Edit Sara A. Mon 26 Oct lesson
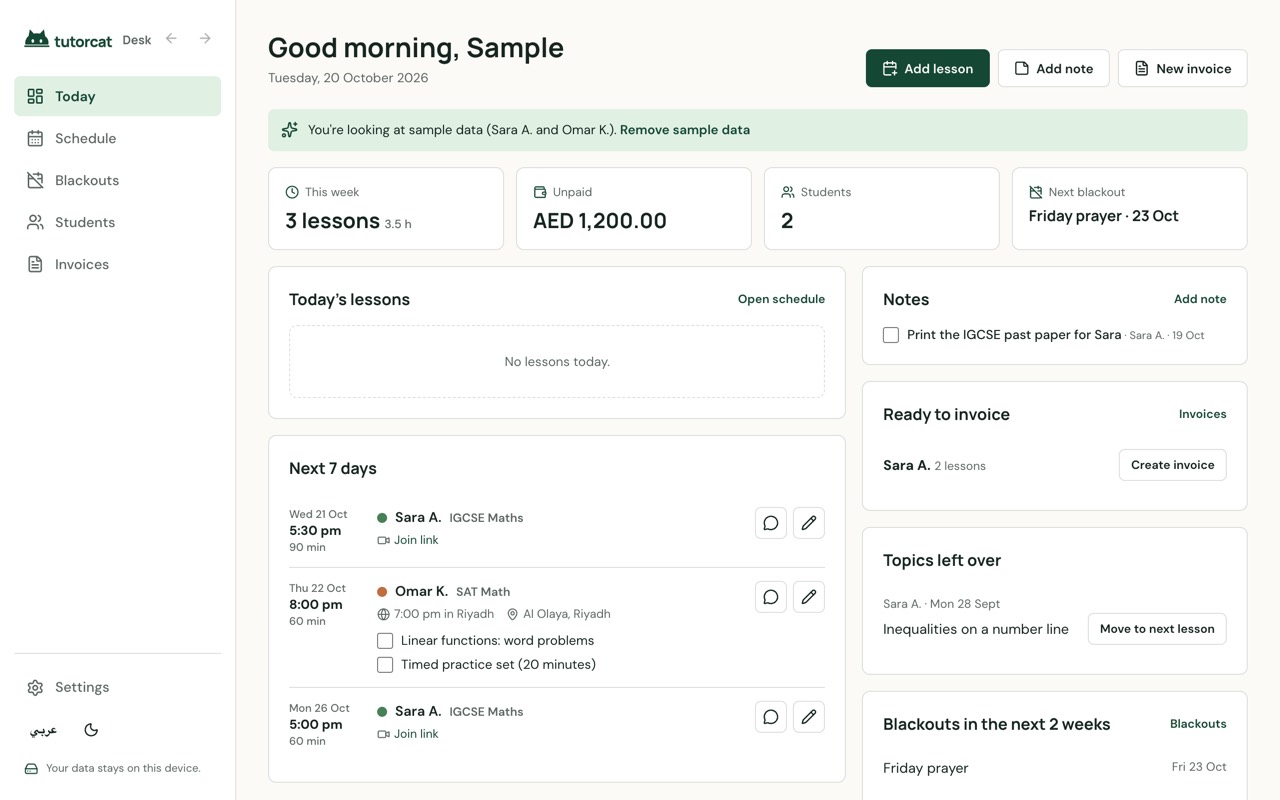This screenshot has width=1280, height=800. pos(809,717)
